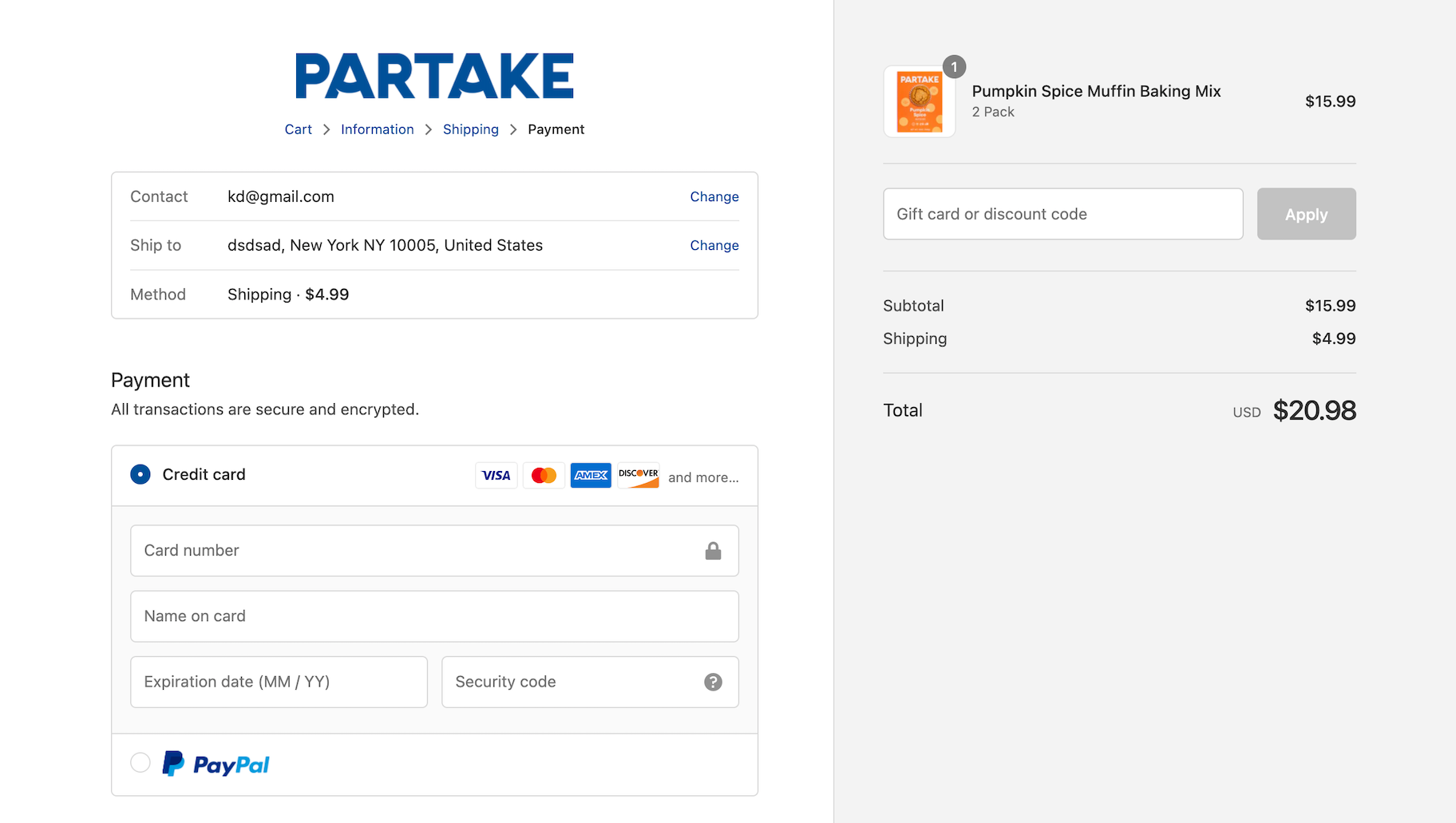Change the Ship to address

(x=714, y=245)
